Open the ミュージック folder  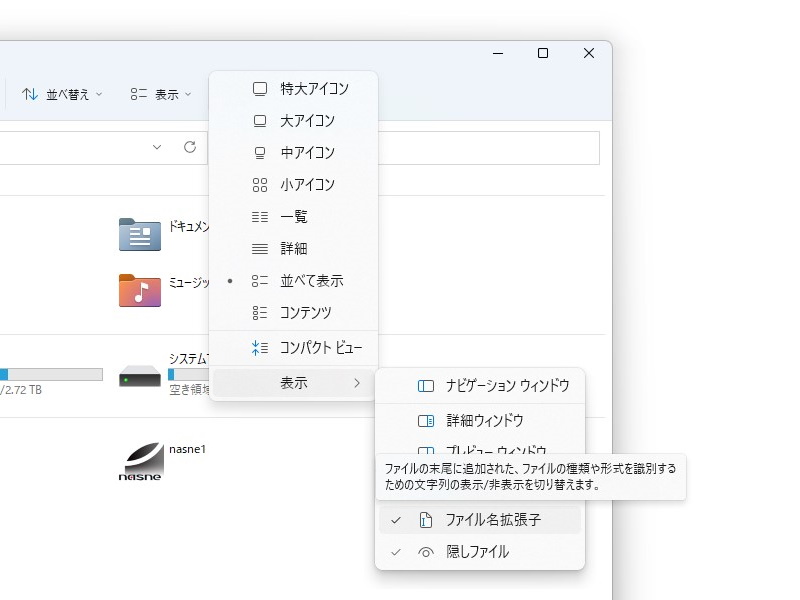(140, 289)
